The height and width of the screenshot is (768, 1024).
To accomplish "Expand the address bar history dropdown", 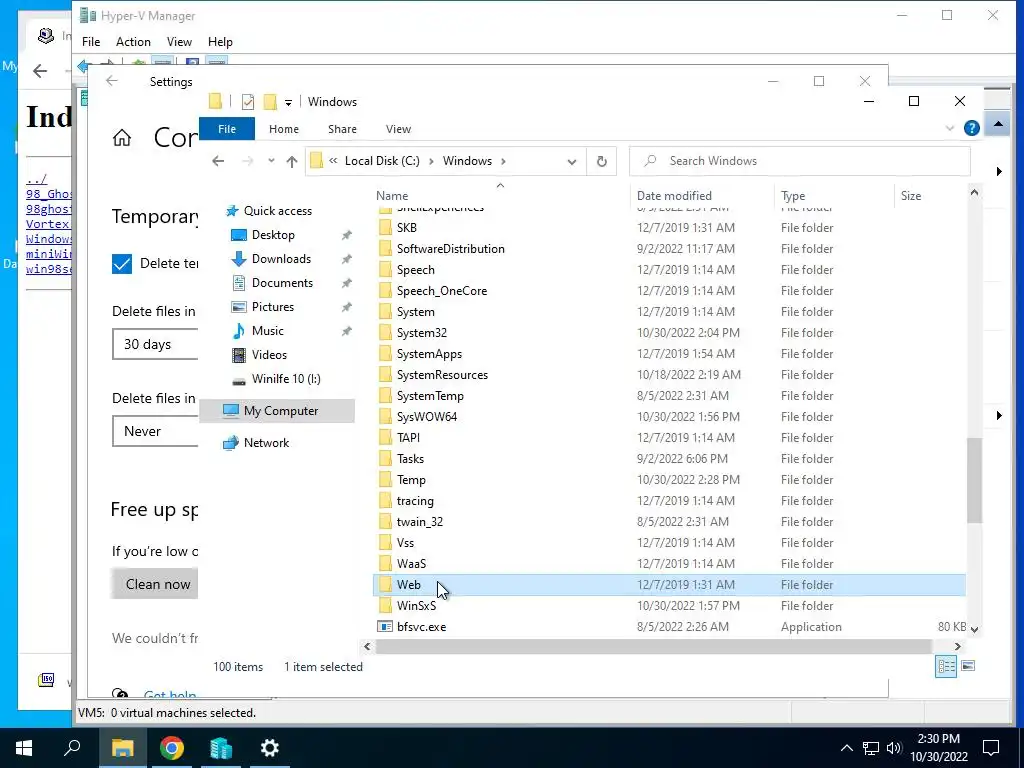I will [571, 162].
